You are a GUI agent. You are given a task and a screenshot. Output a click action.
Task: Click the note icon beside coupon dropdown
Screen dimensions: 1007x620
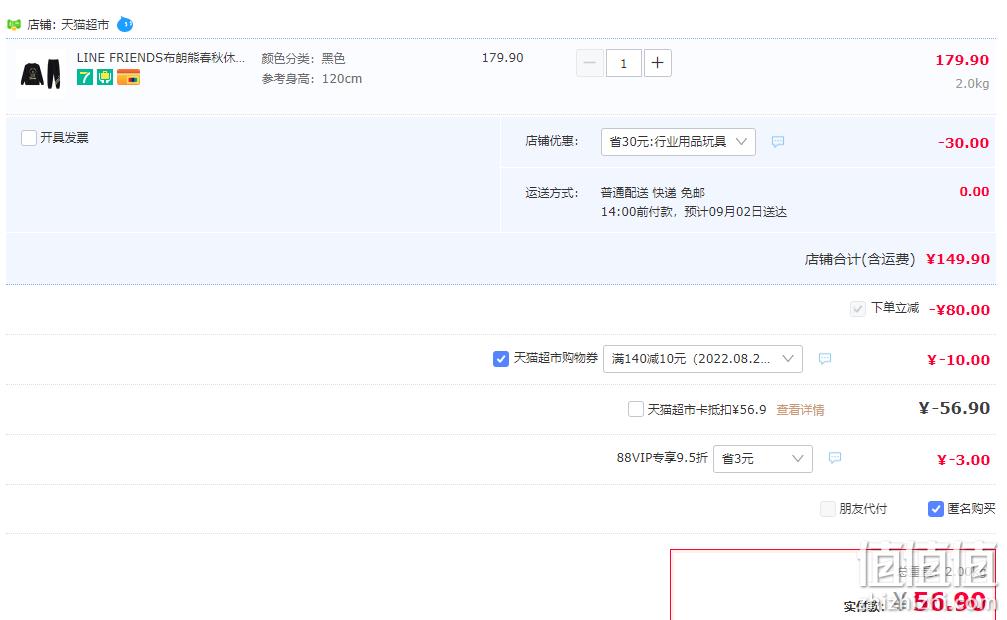coord(825,359)
